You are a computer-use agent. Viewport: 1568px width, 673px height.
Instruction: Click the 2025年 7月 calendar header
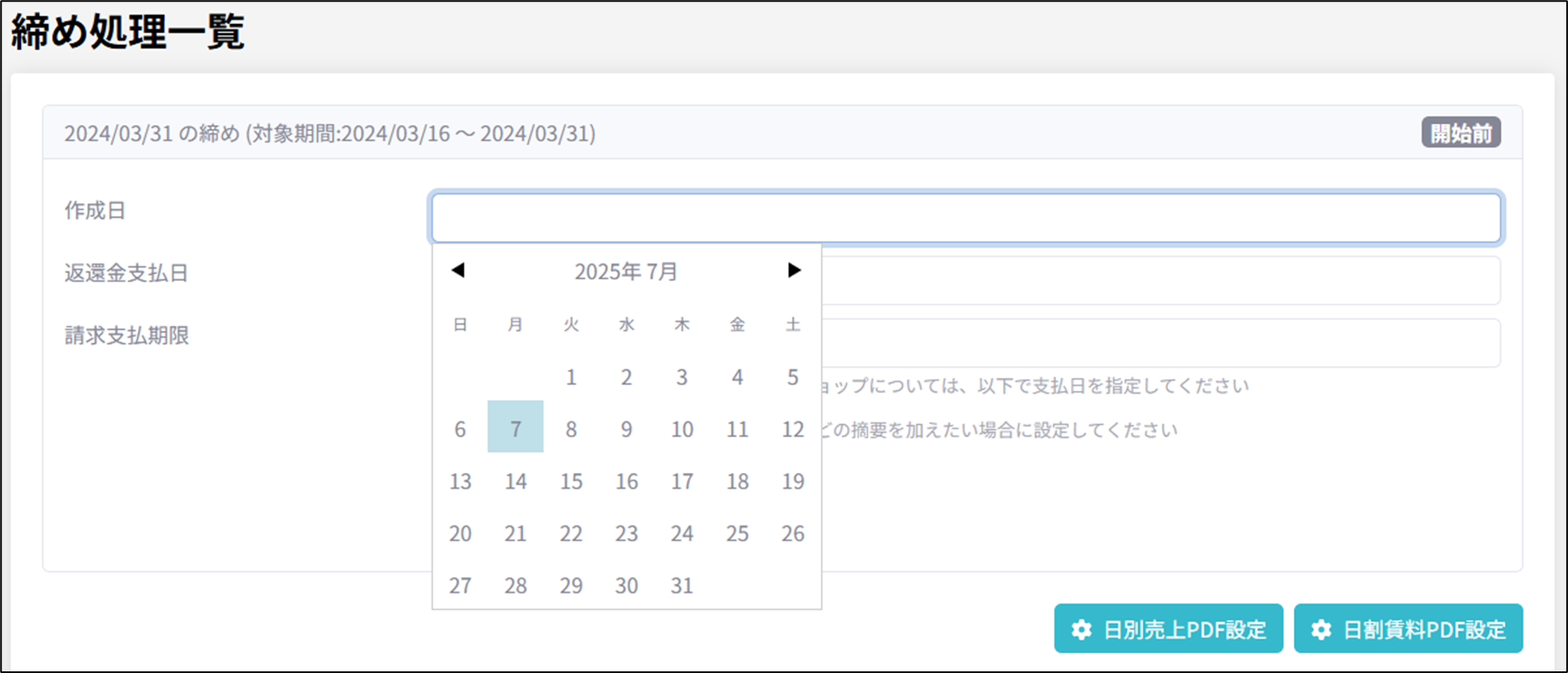pyautogui.click(x=625, y=272)
